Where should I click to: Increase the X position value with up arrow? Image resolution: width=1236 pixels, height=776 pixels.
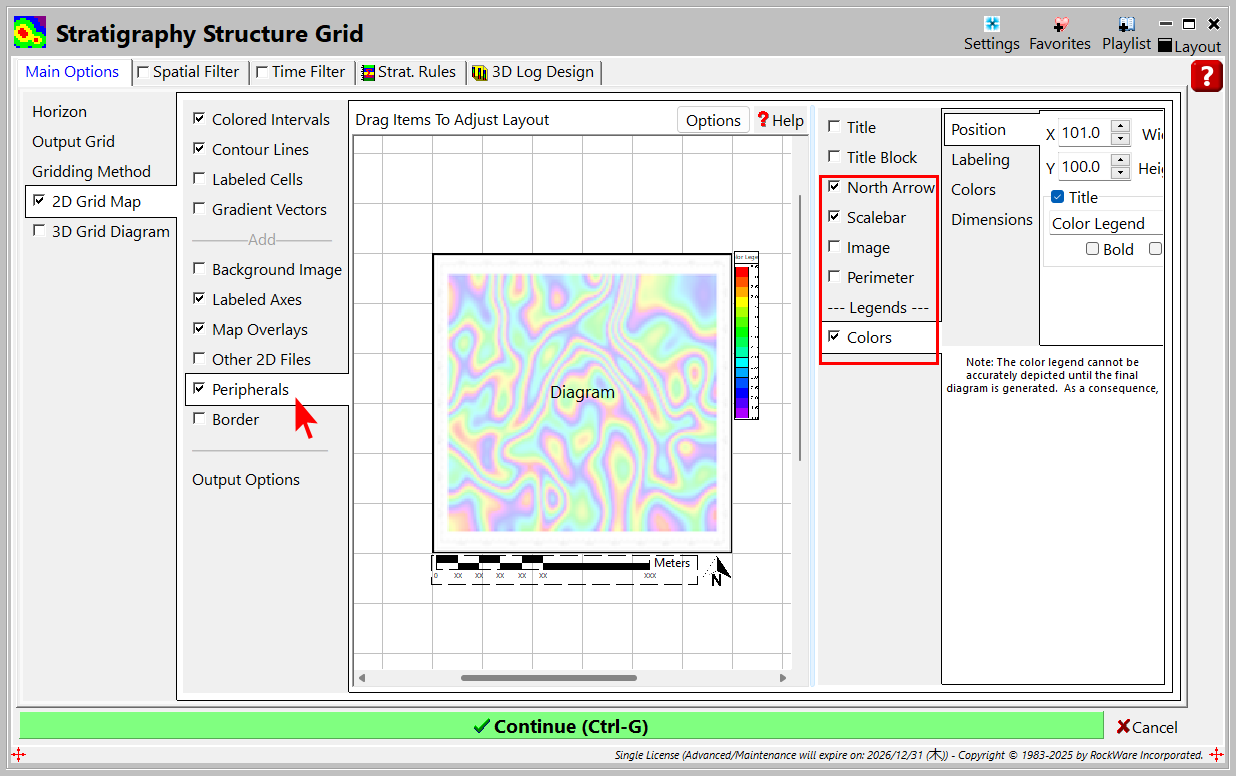point(1120,127)
